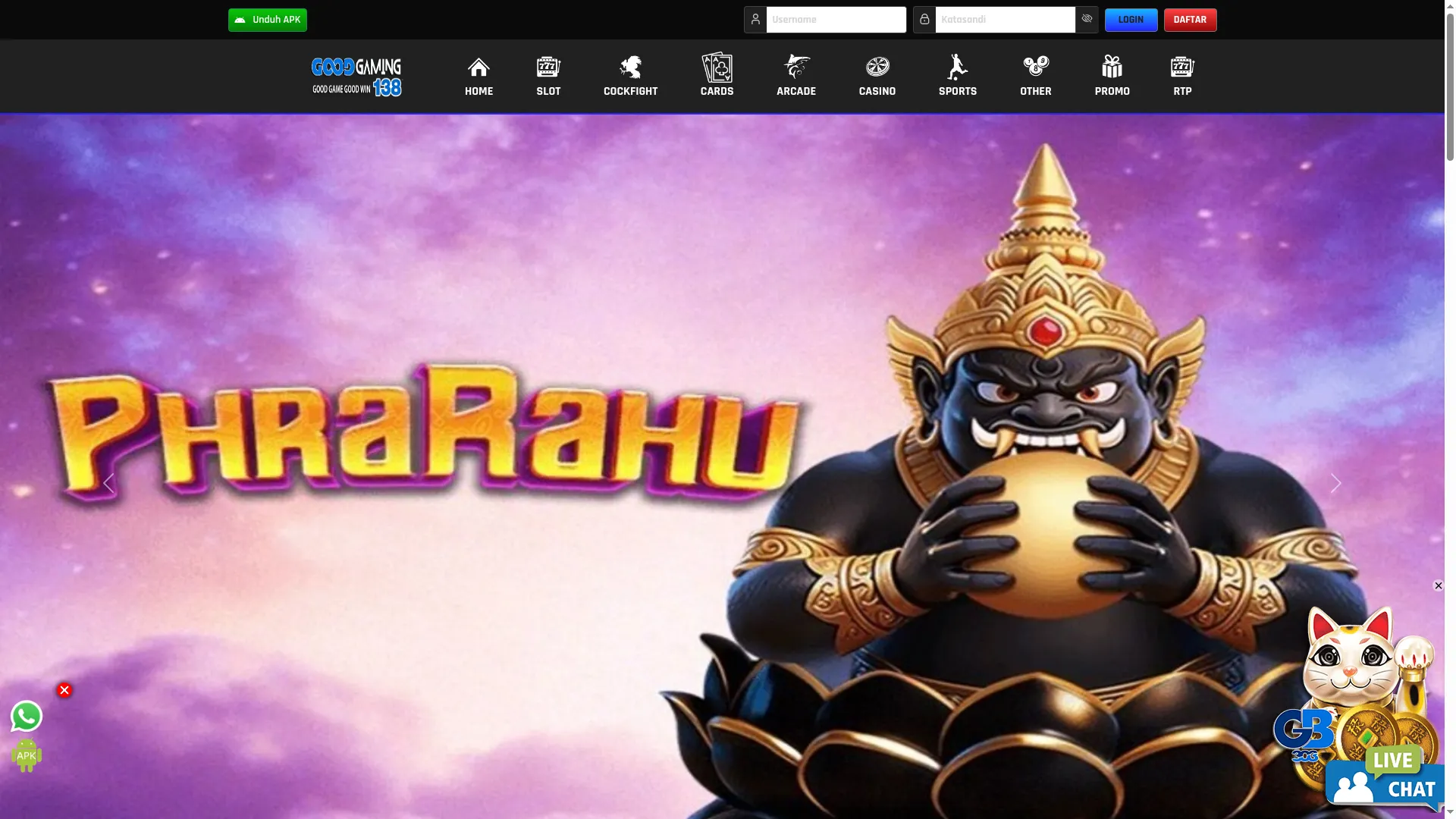Close the floating WhatsApp/APK widget
The width and height of the screenshot is (1456, 819).
(64, 690)
